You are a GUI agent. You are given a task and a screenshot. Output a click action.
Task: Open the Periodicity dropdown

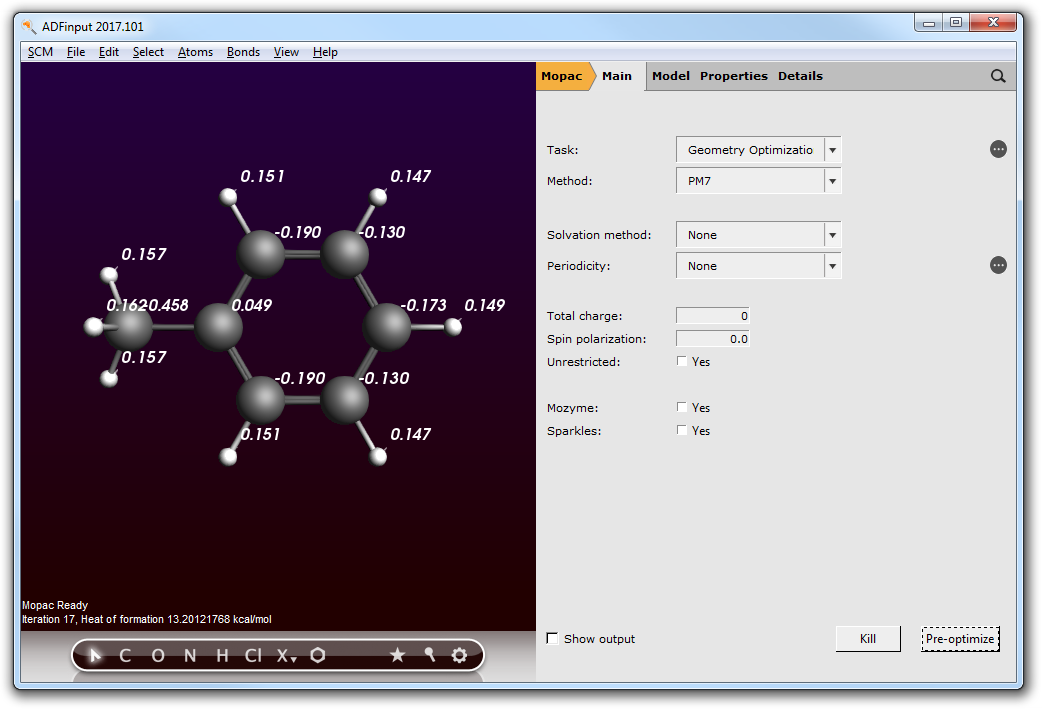tap(758, 266)
